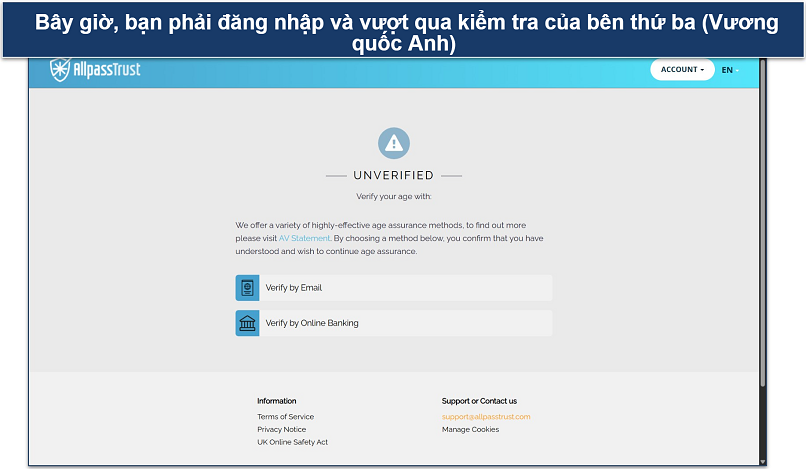Image resolution: width=806 pixels, height=469 pixels.
Task: Open Terms of Service in footer
Action: [285, 416]
